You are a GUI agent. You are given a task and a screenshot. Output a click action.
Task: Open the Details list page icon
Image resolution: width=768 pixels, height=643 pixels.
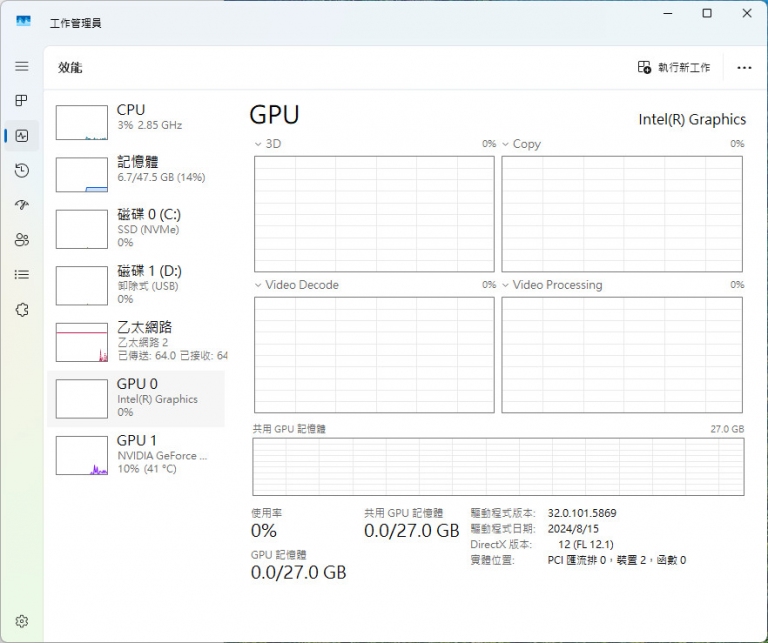click(x=22, y=274)
